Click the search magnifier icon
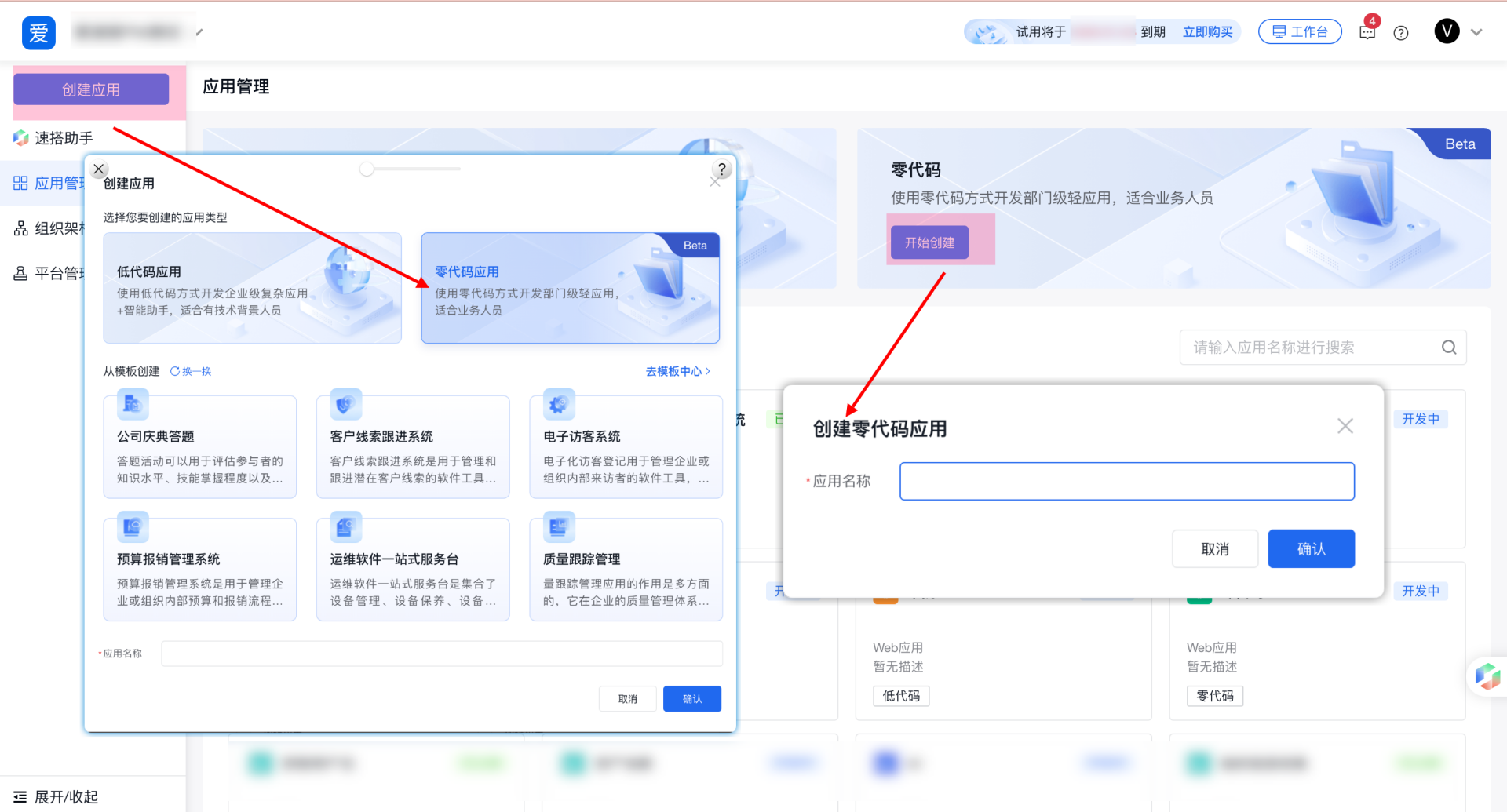 [x=1449, y=348]
